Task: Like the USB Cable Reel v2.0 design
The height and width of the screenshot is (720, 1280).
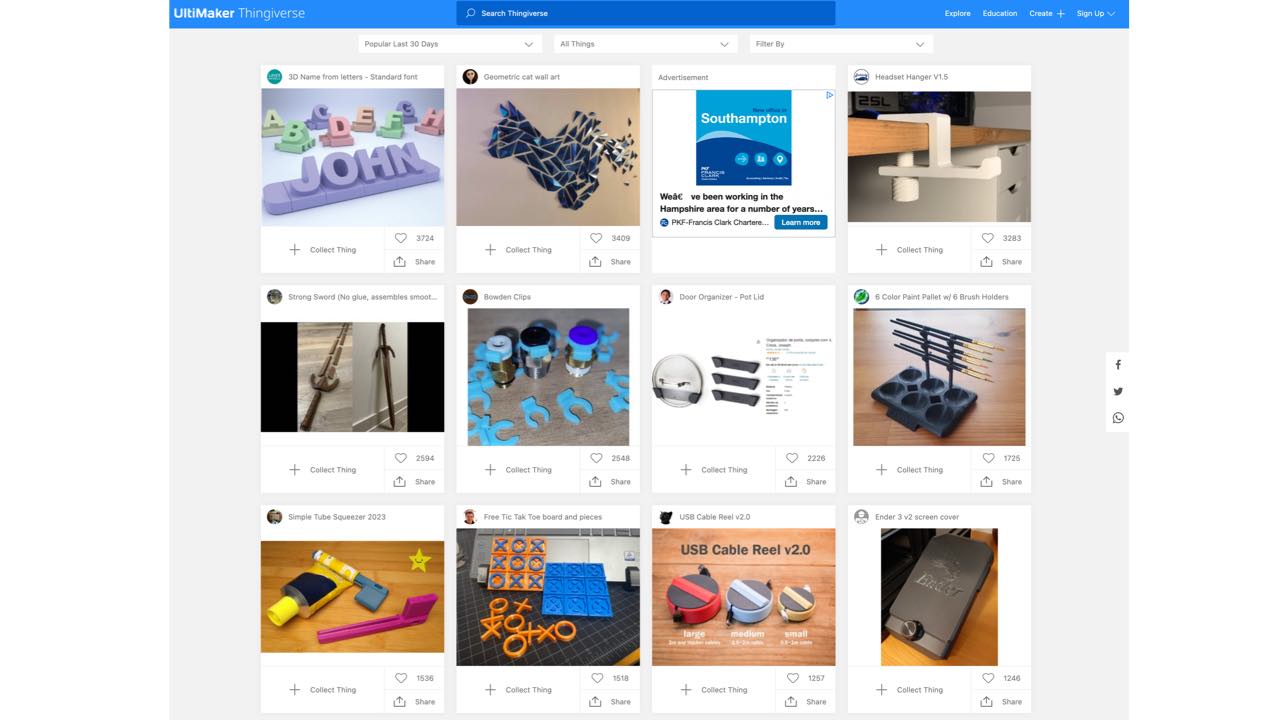Action: (x=792, y=677)
